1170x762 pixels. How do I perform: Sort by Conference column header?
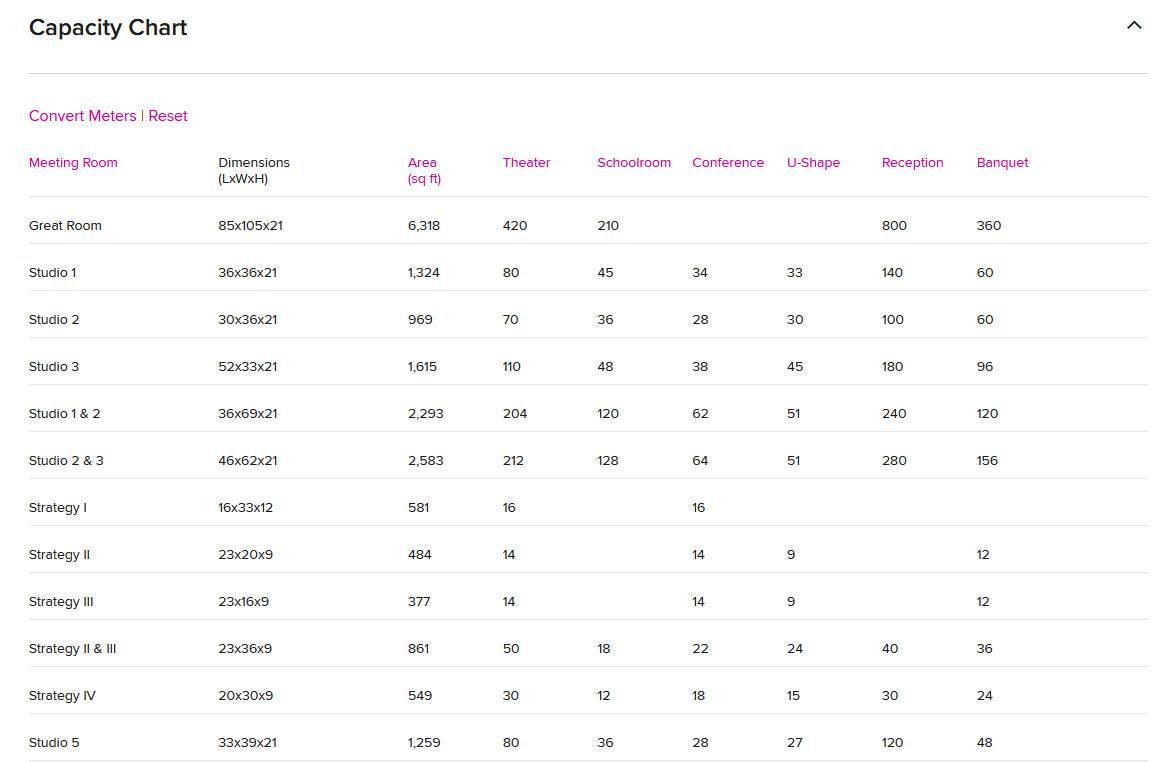(728, 163)
